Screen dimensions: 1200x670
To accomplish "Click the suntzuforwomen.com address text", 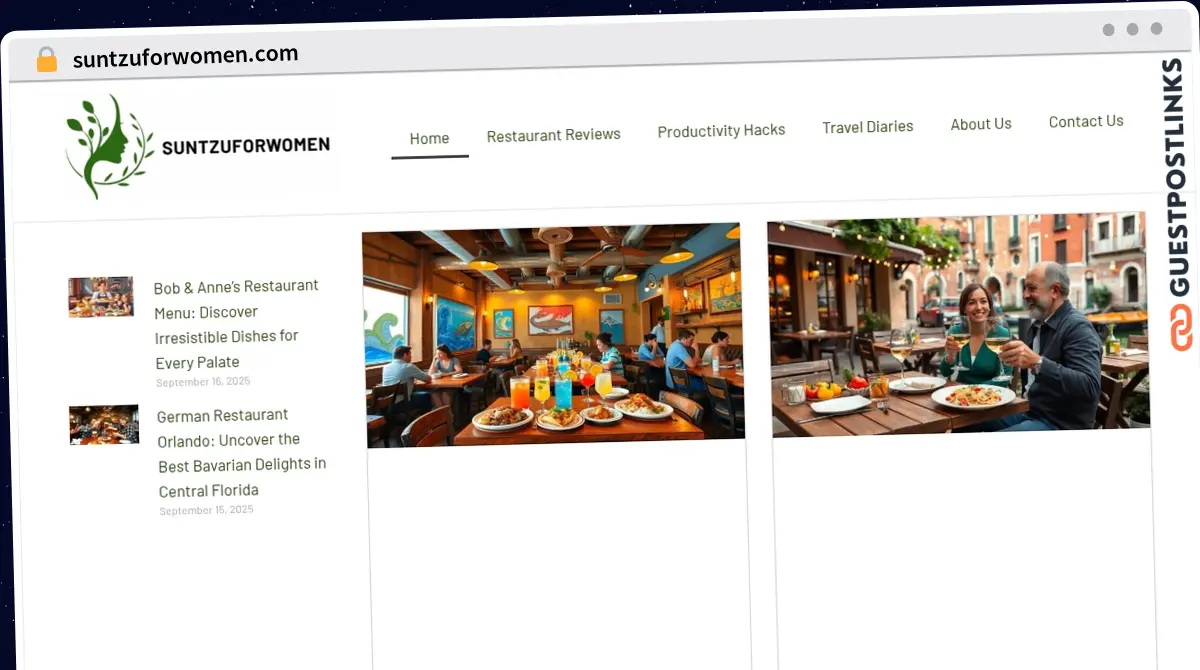I will 185,56.
